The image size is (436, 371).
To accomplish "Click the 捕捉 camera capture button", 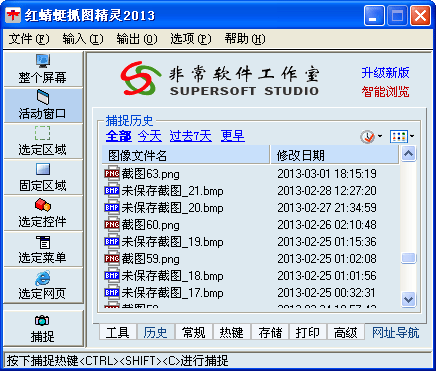I will pyautogui.click(x=43, y=328).
